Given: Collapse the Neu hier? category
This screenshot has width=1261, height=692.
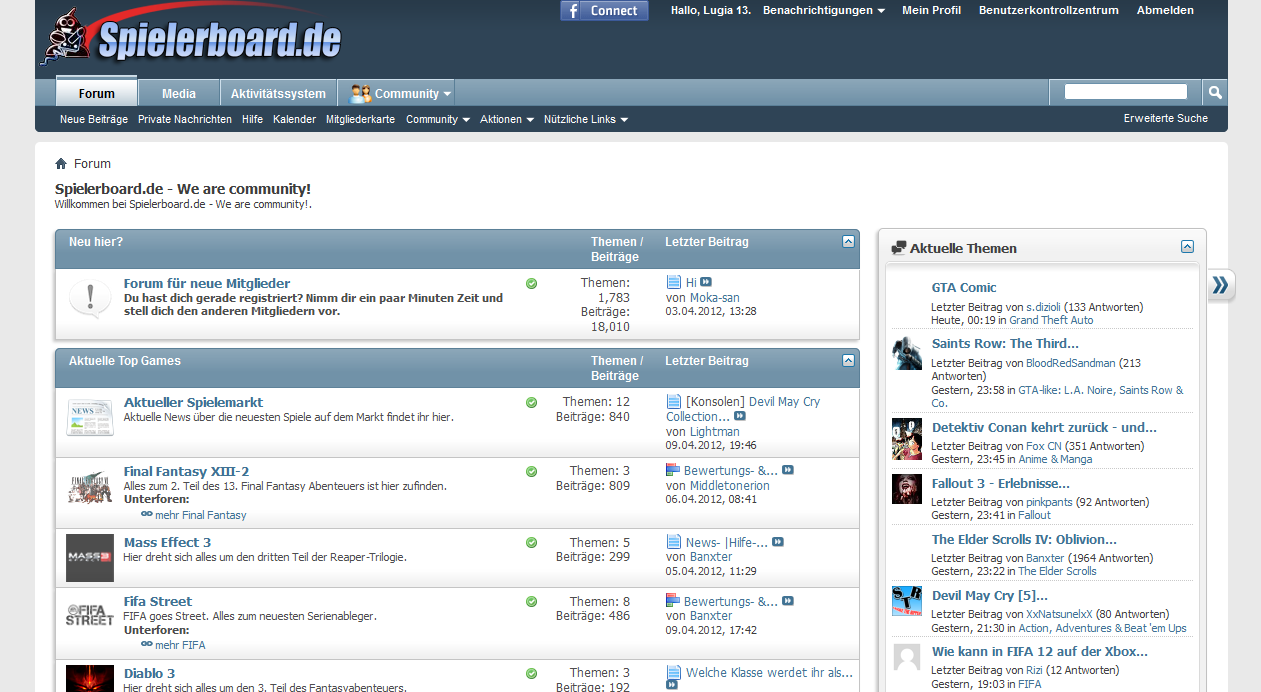Looking at the screenshot, I should (x=848, y=242).
